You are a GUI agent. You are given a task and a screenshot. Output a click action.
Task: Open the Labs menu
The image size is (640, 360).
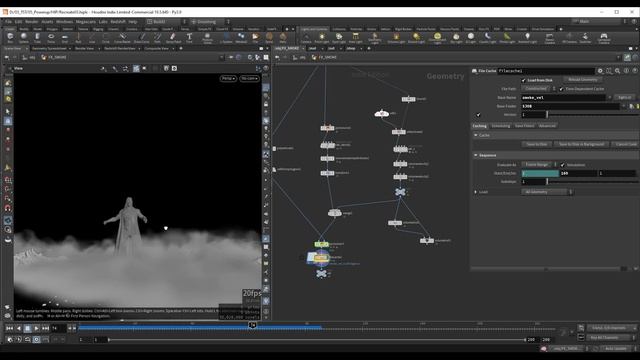[103, 22]
